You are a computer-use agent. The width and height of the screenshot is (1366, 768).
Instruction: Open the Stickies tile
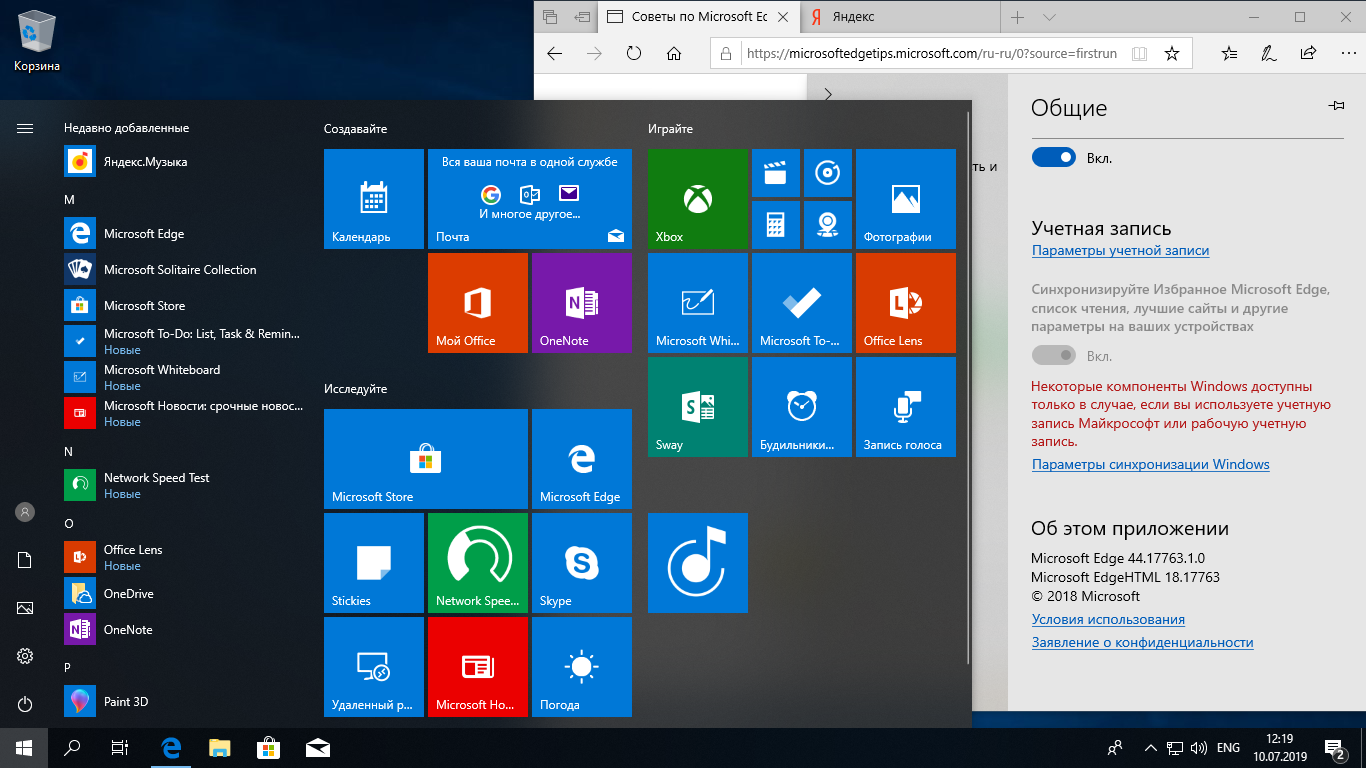(374, 563)
